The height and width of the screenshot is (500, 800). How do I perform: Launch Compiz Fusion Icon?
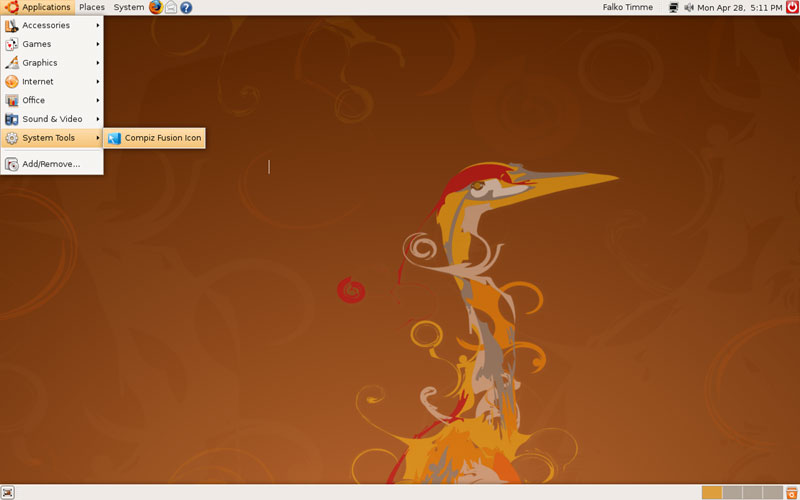point(155,138)
